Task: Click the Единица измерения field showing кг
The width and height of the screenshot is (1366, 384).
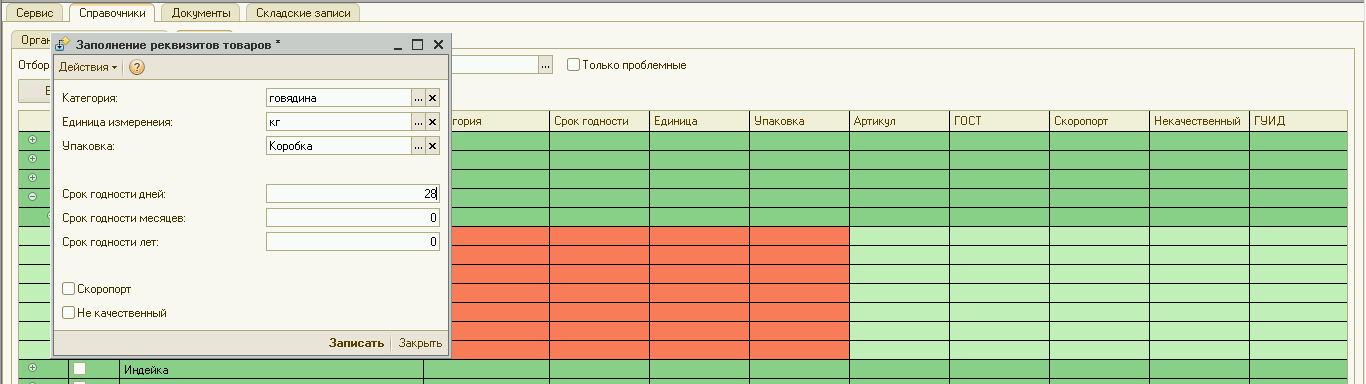Action: click(339, 122)
